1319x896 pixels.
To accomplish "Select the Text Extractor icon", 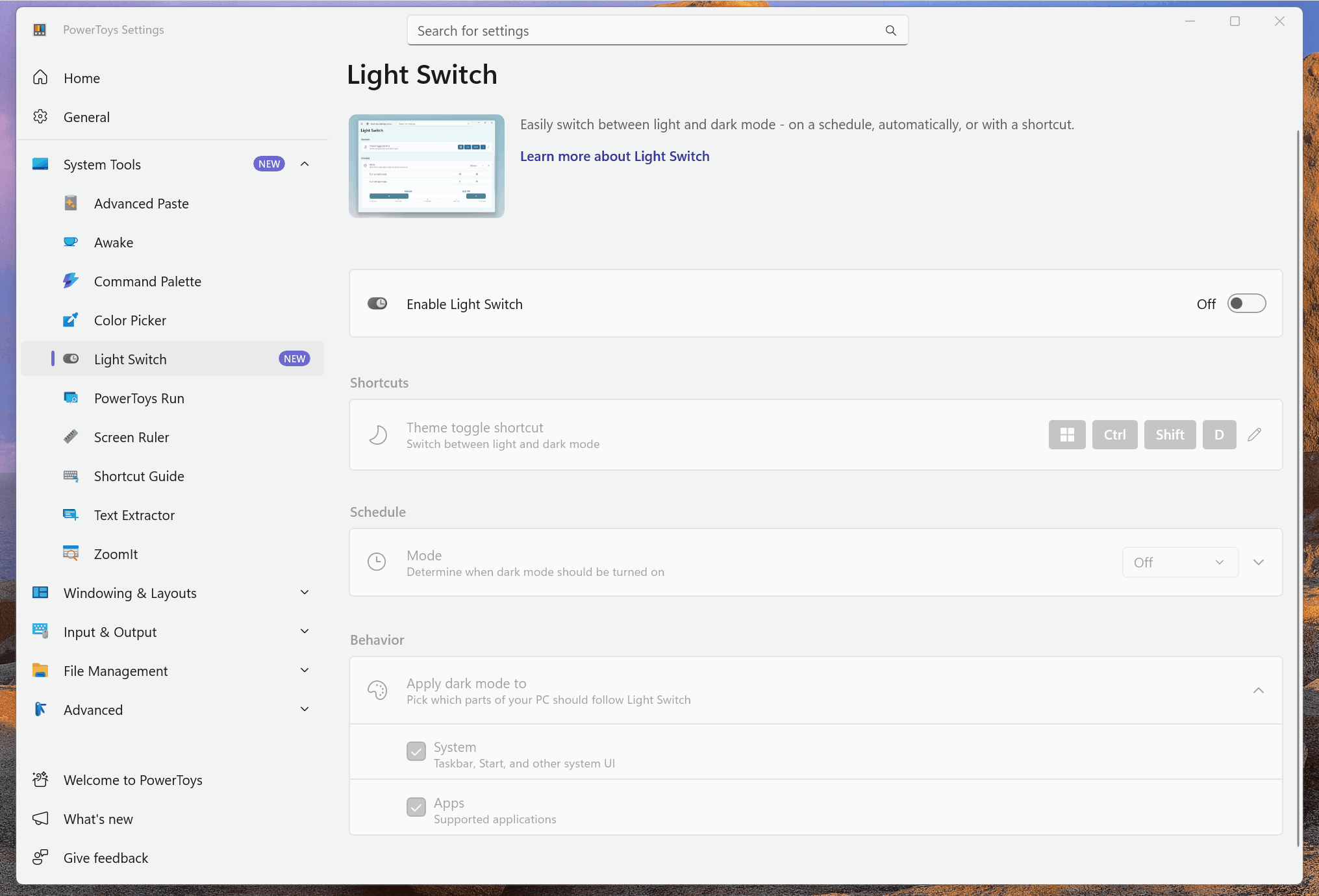I will (71, 514).
